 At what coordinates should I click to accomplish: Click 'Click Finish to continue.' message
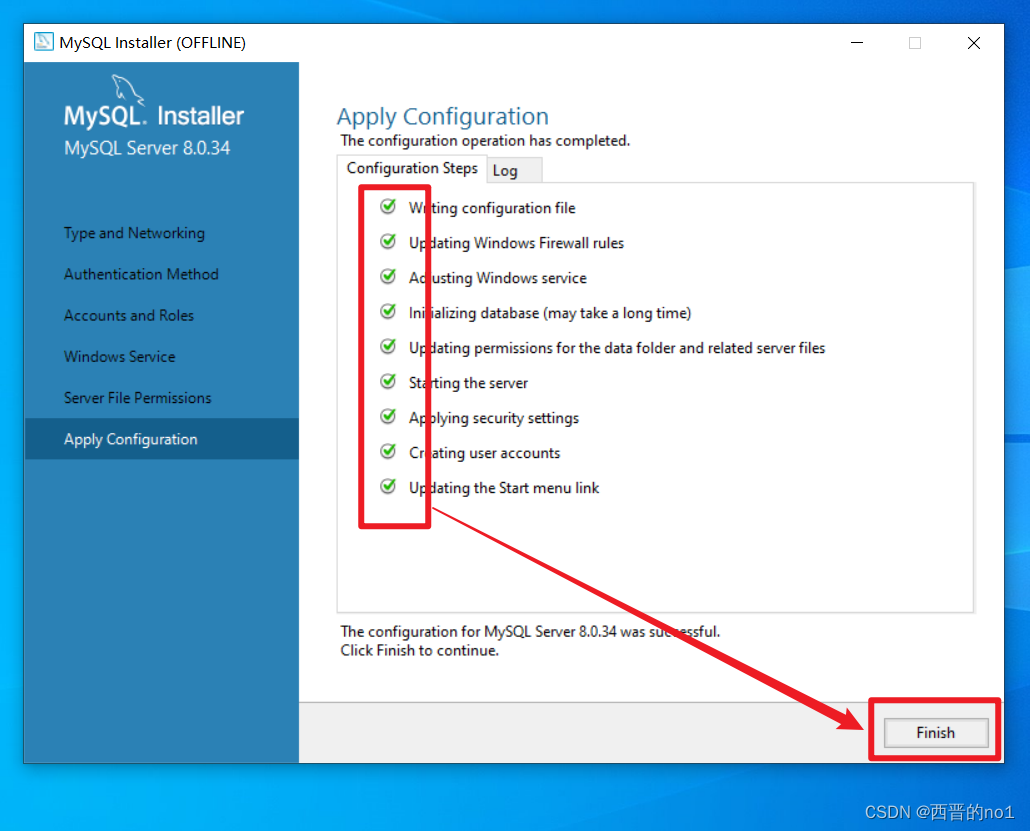(x=420, y=650)
